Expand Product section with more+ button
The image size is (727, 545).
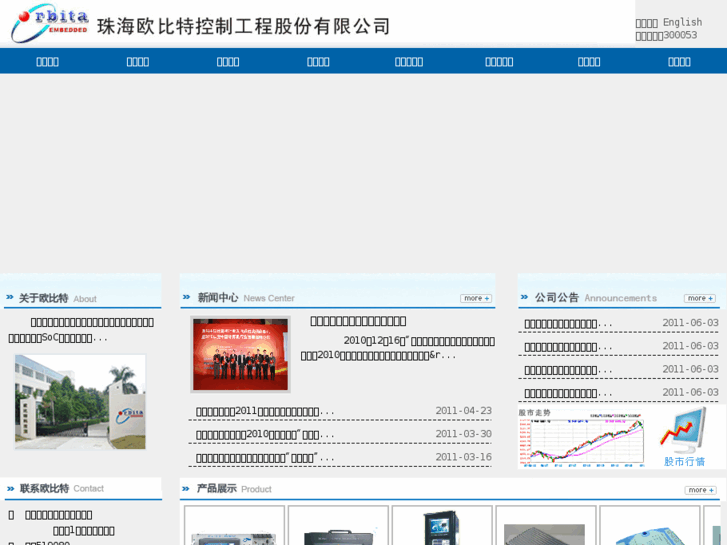(700, 490)
